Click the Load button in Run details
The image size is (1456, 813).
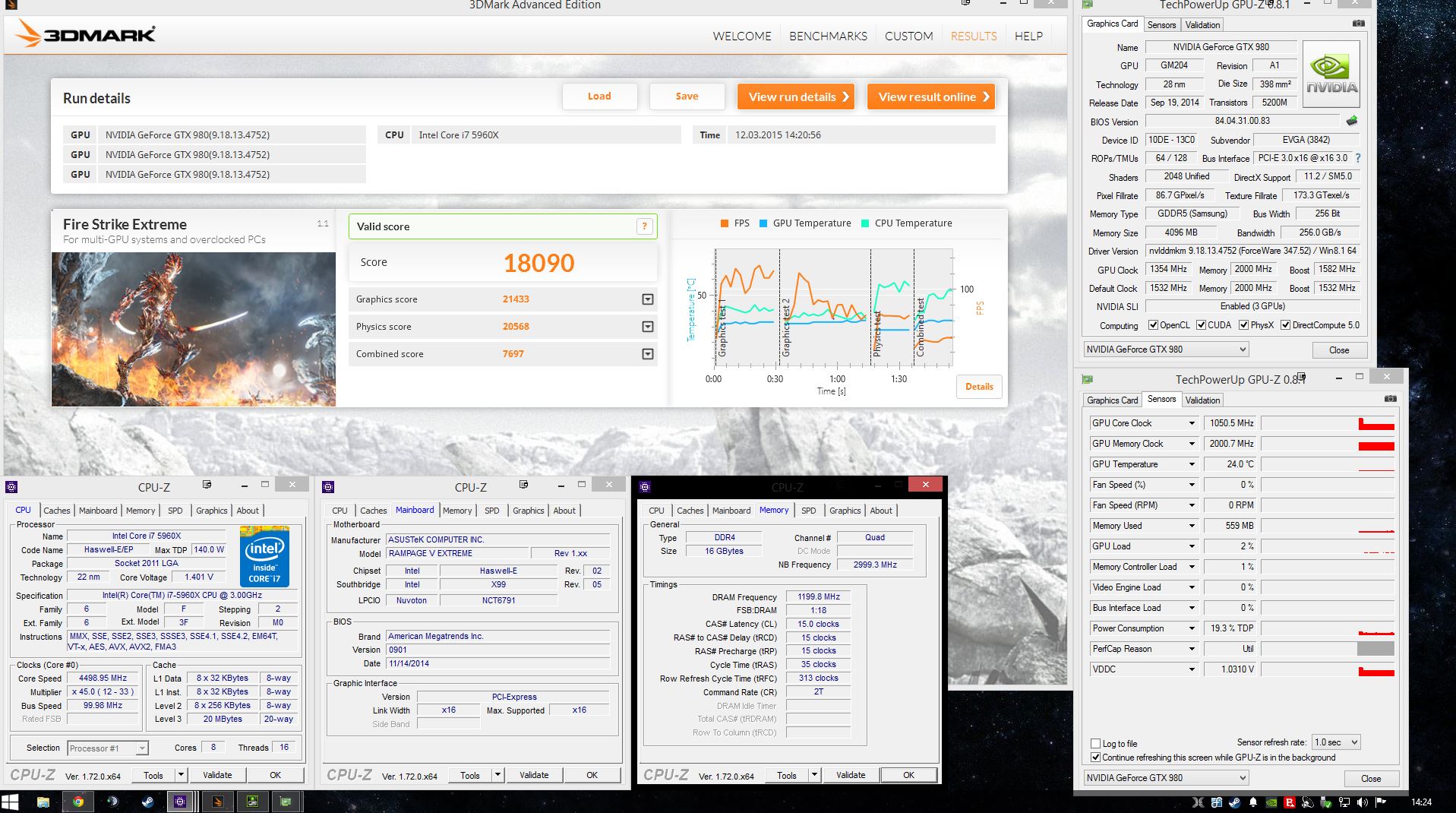pyautogui.click(x=599, y=96)
